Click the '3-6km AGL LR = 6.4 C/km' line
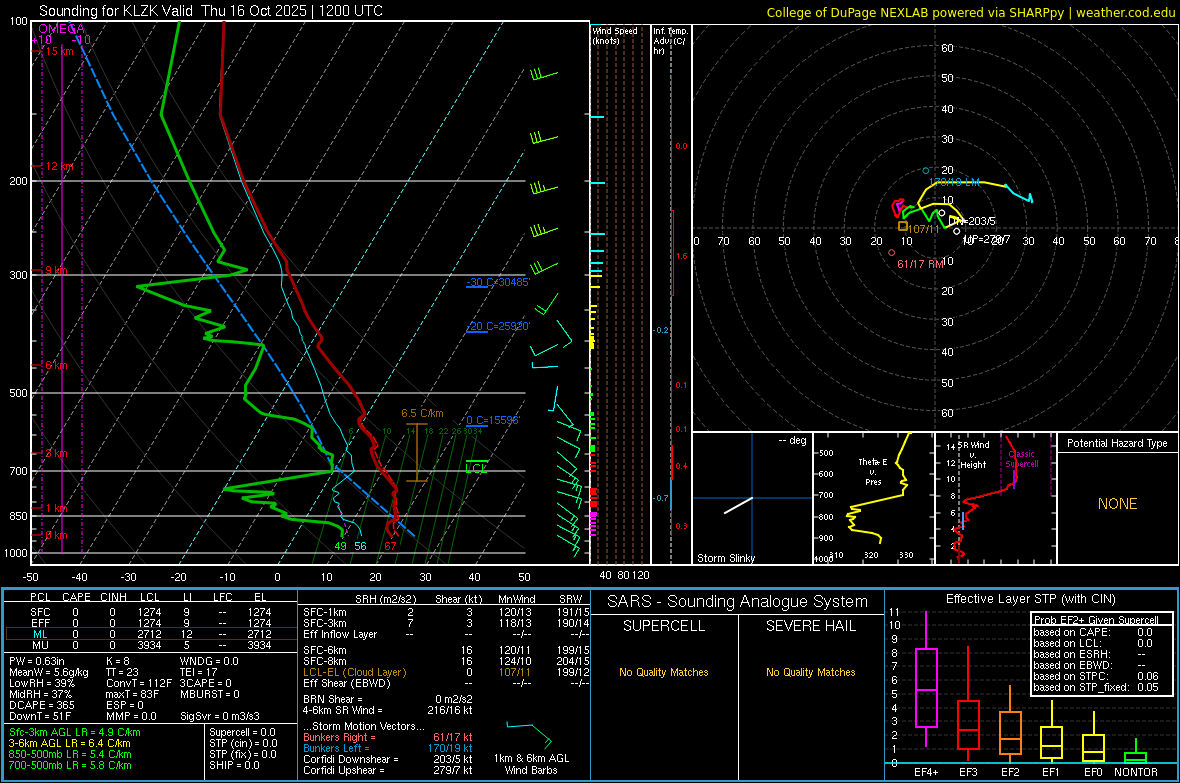The width and height of the screenshot is (1180, 783). (x=69, y=743)
